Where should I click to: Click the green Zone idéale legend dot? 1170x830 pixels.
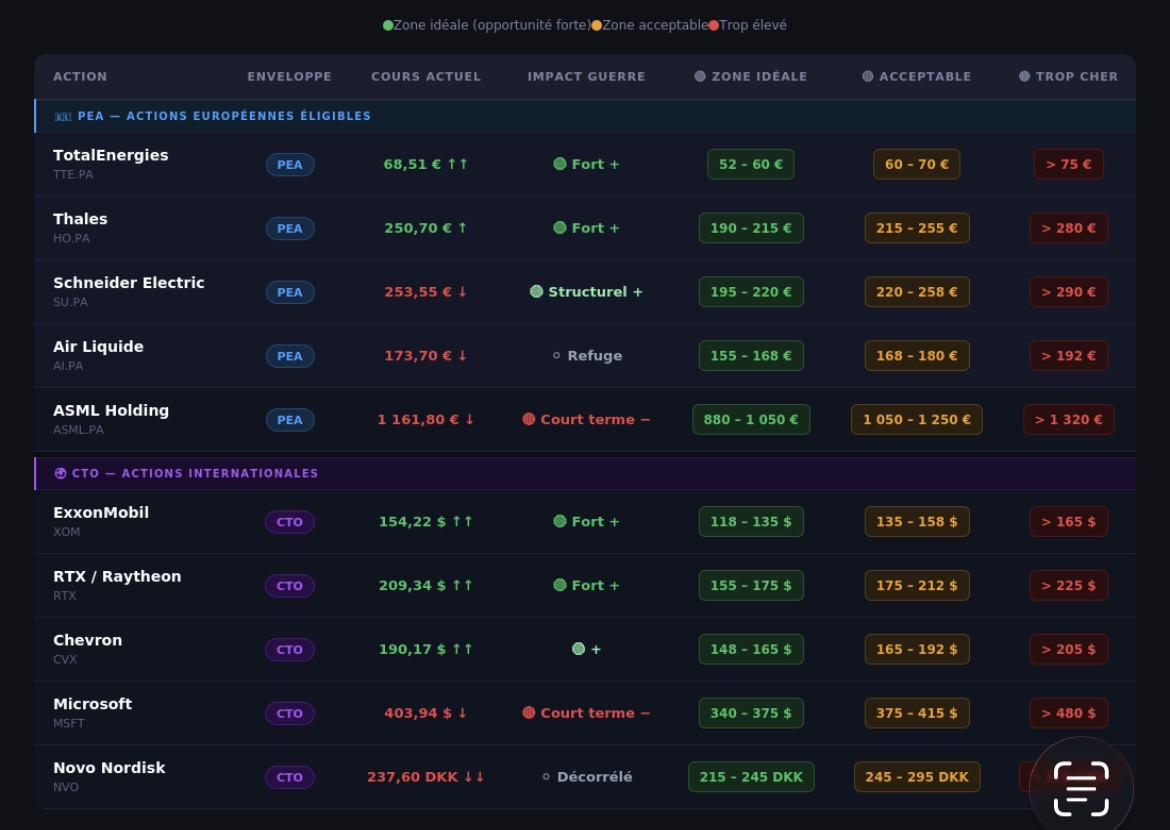(388, 25)
